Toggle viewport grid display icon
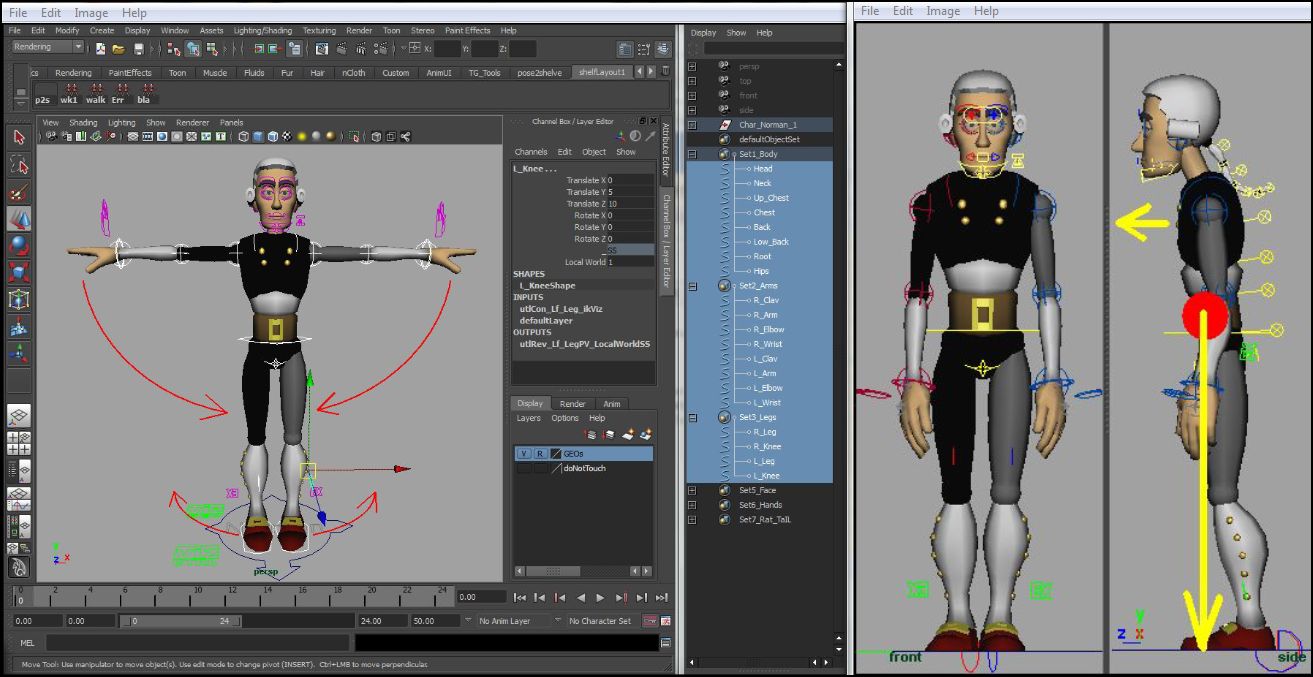The image size is (1313, 677). click(x=132, y=136)
